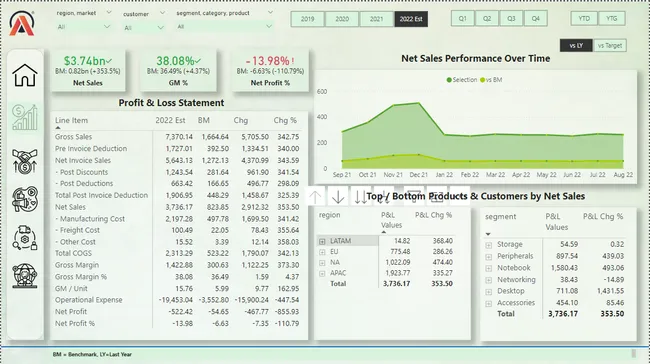Expand the LATAM region row

322,241
